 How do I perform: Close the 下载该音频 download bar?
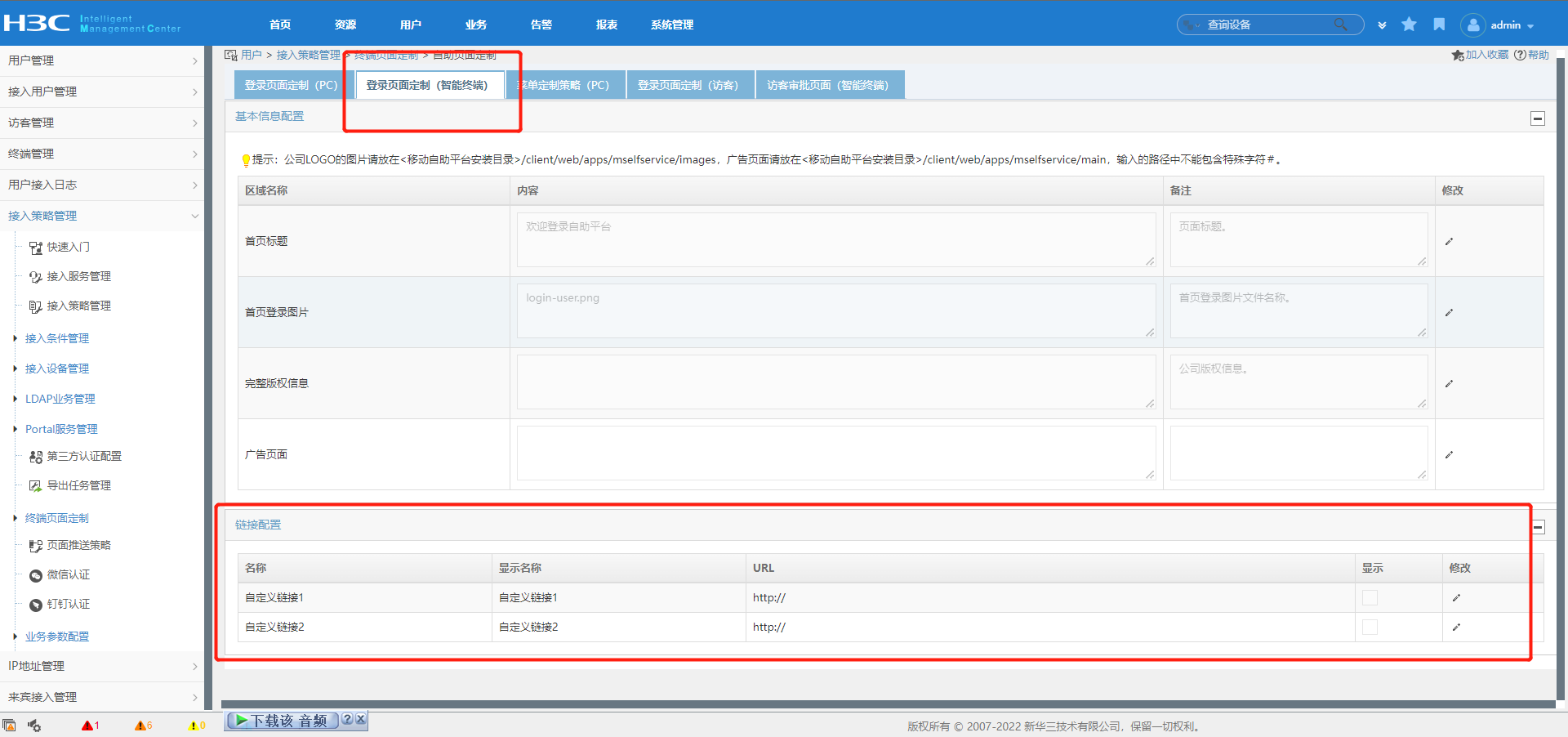coord(360,719)
